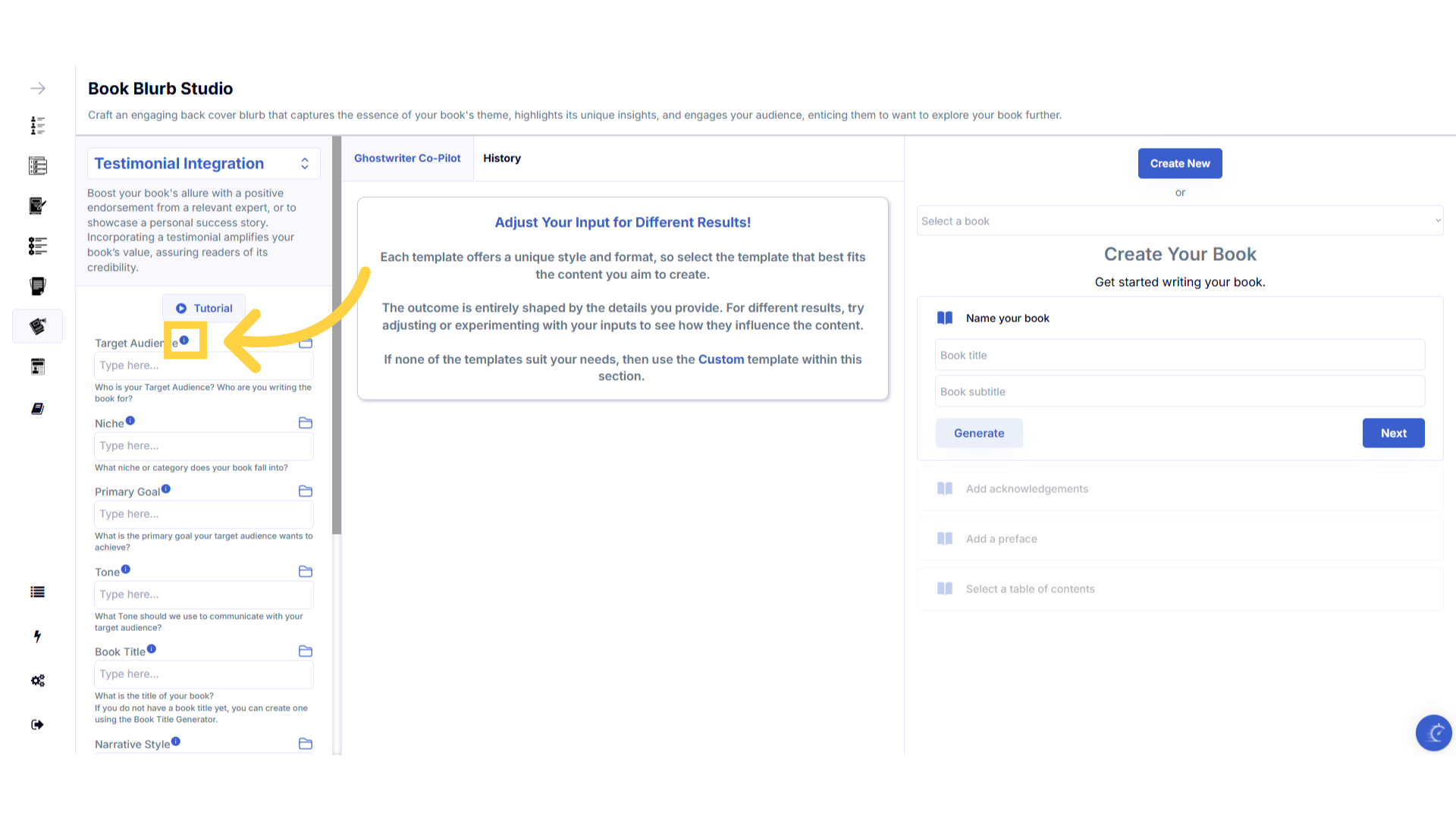Open the folder icon beside Niche
The height and width of the screenshot is (819, 1456).
click(x=306, y=423)
